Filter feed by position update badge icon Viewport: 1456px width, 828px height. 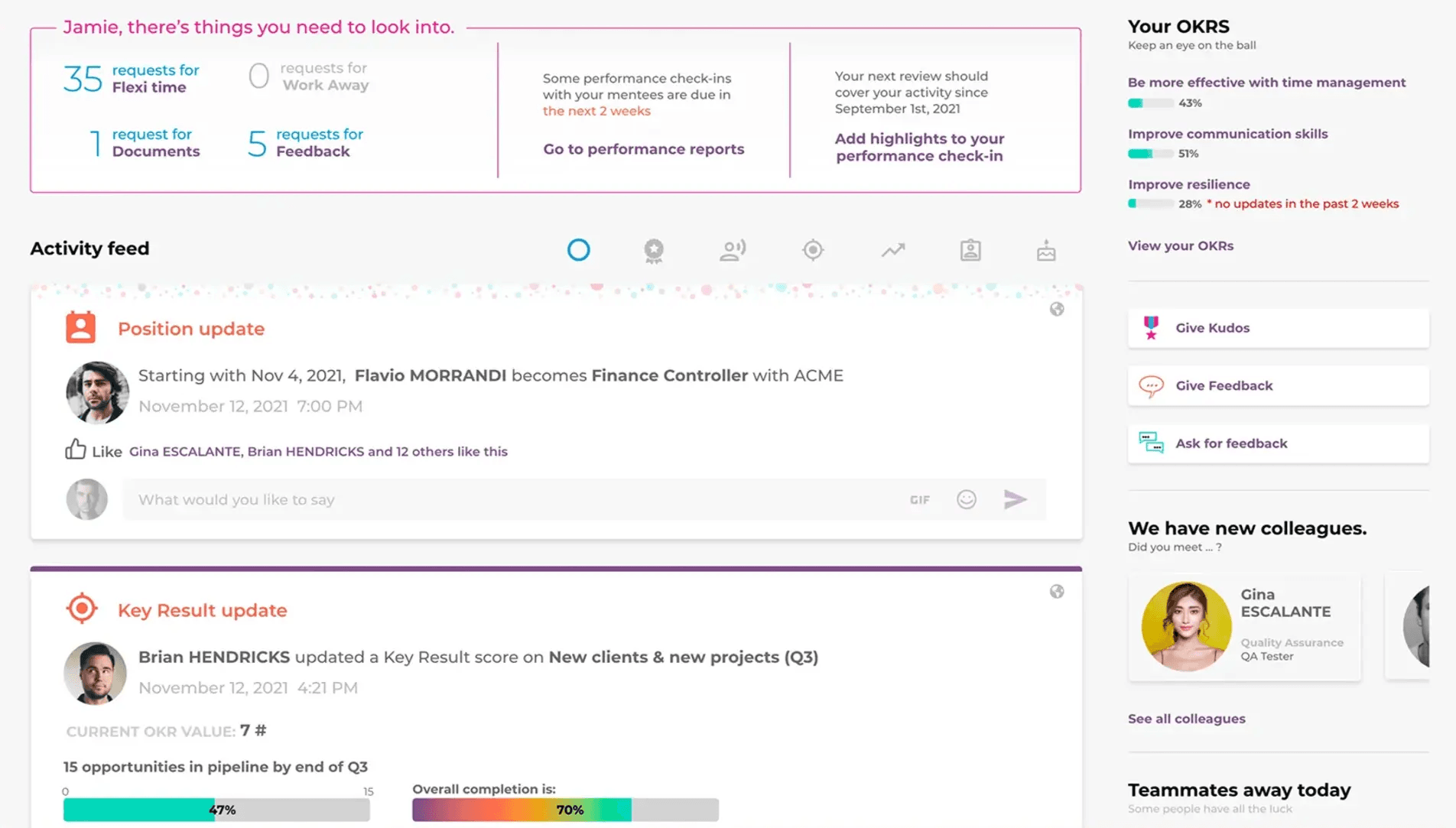[x=970, y=250]
